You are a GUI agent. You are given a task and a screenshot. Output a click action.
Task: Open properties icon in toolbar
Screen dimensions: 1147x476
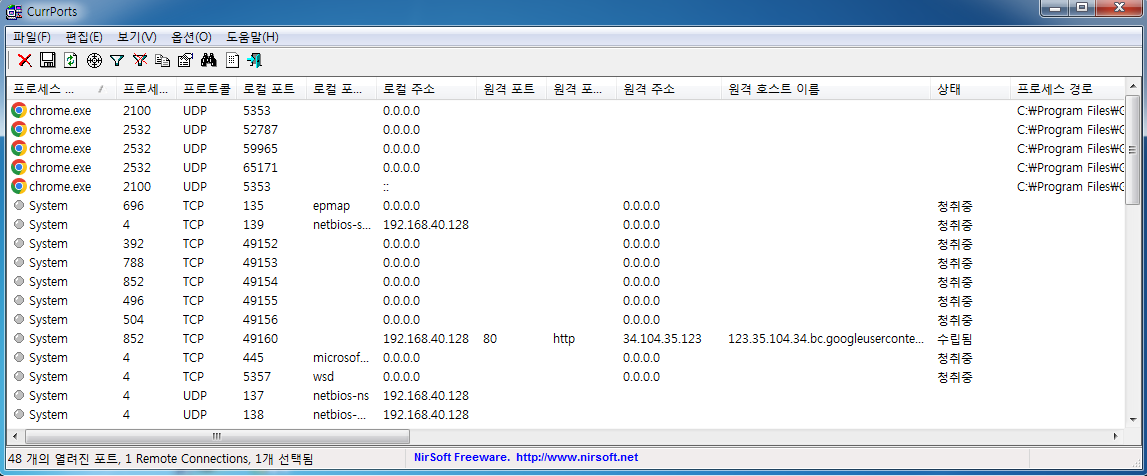(185, 61)
